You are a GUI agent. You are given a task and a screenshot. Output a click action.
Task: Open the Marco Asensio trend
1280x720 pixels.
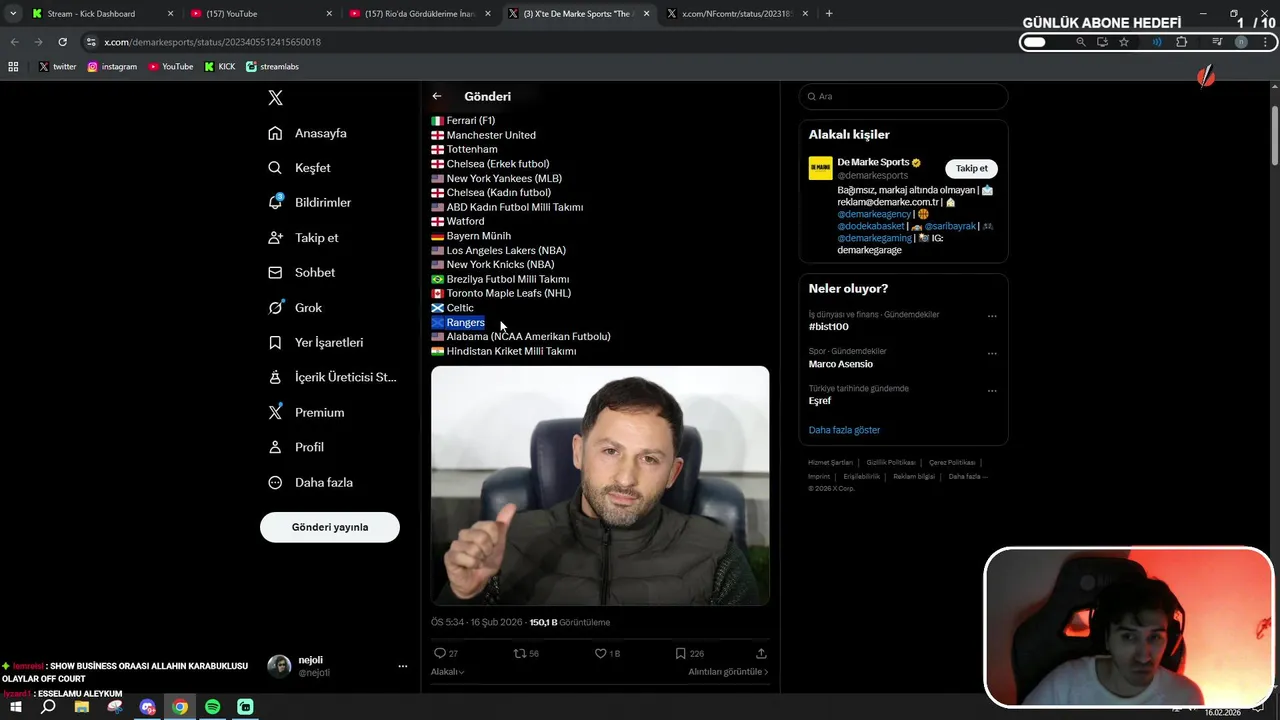841,364
